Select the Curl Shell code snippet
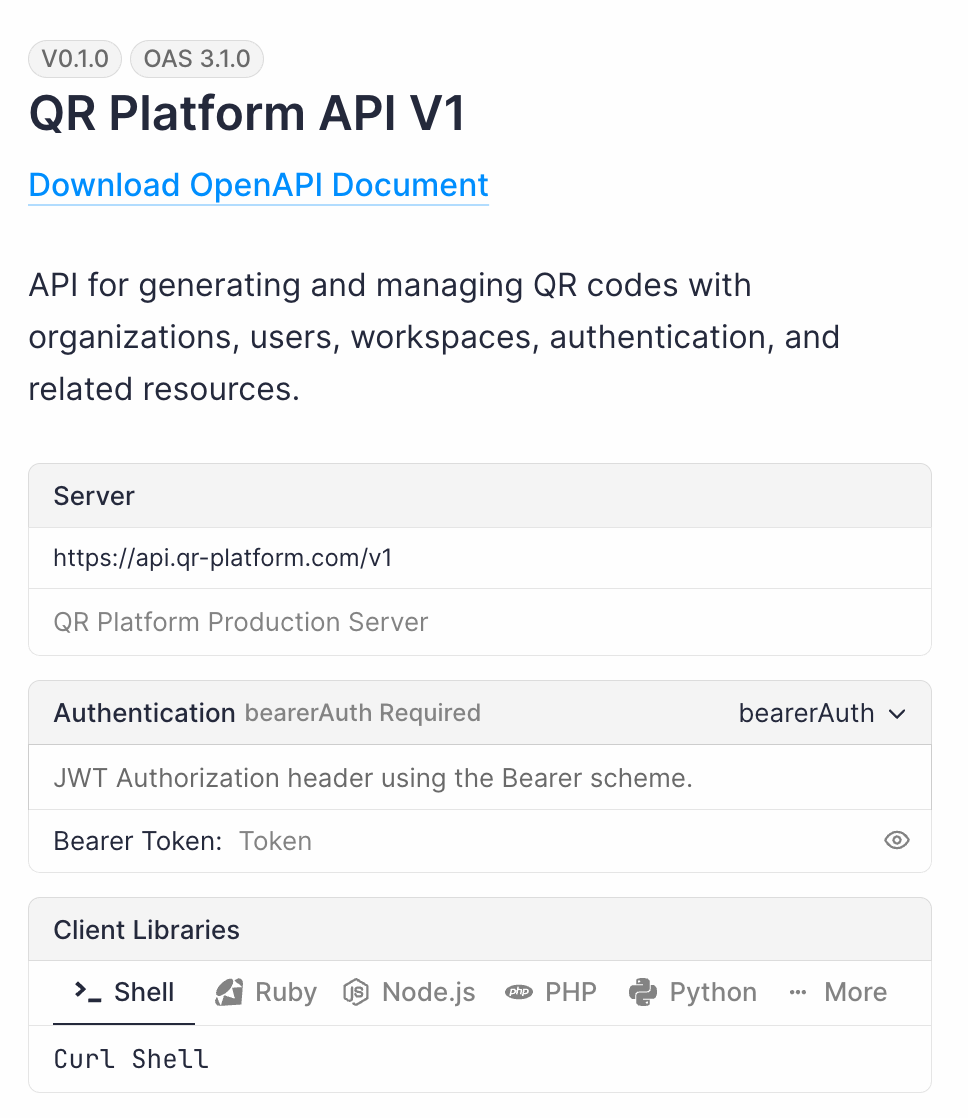The width and height of the screenshot is (968, 1118). (x=131, y=1058)
